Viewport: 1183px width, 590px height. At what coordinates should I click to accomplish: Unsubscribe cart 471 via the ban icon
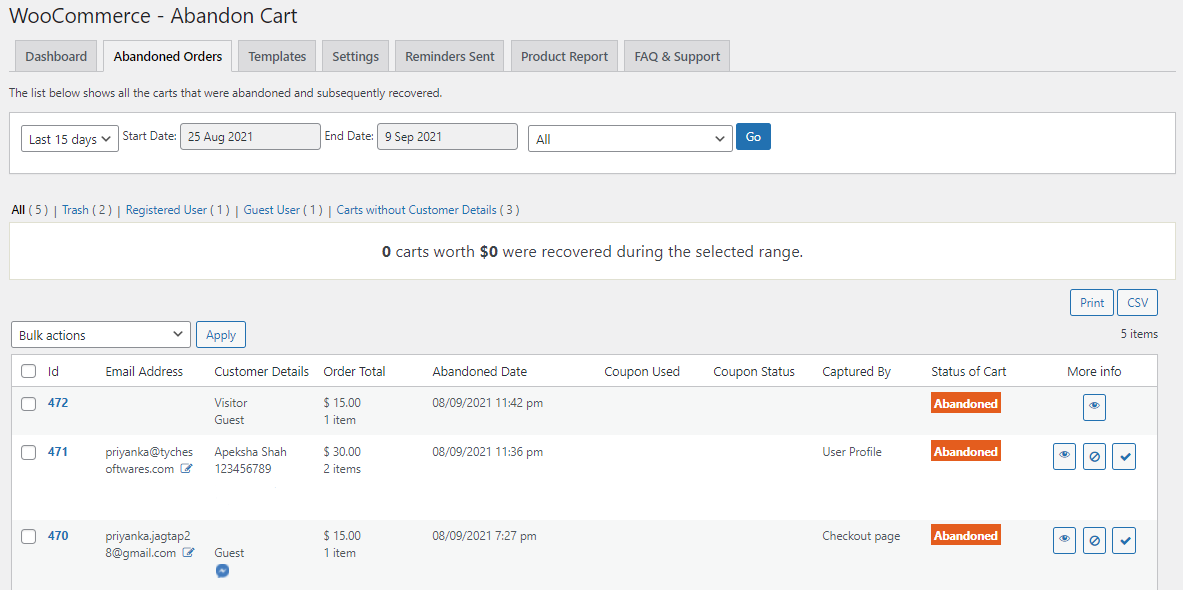pyautogui.click(x=1095, y=456)
